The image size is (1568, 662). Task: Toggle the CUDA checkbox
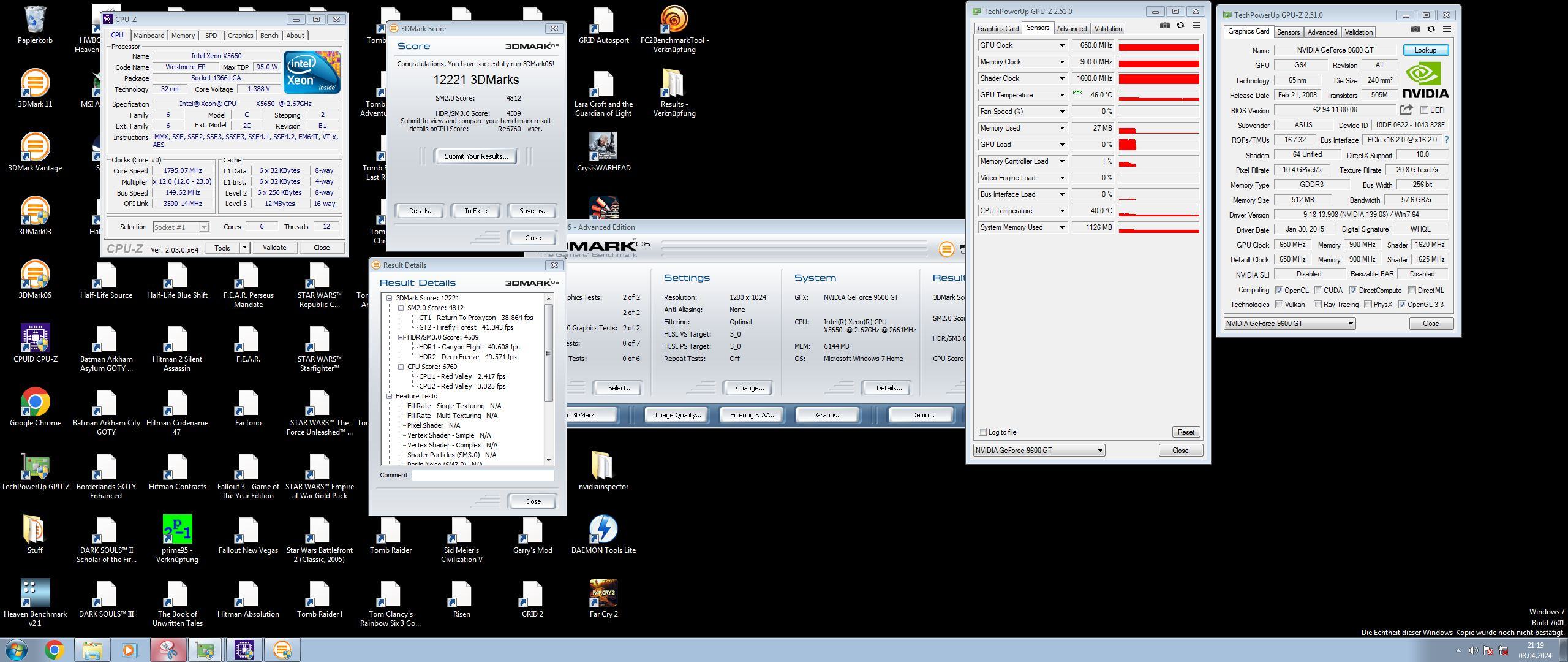1318,291
